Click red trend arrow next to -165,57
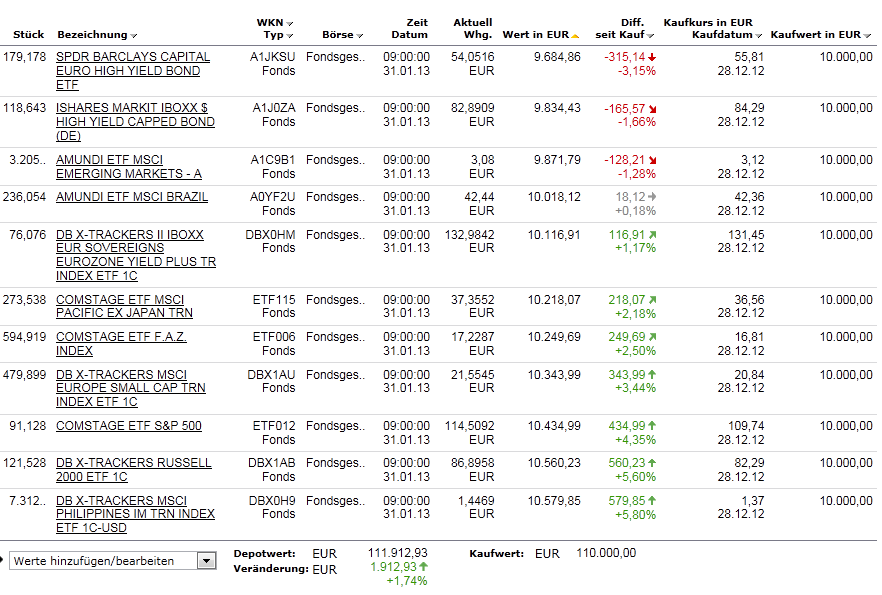 coord(652,109)
